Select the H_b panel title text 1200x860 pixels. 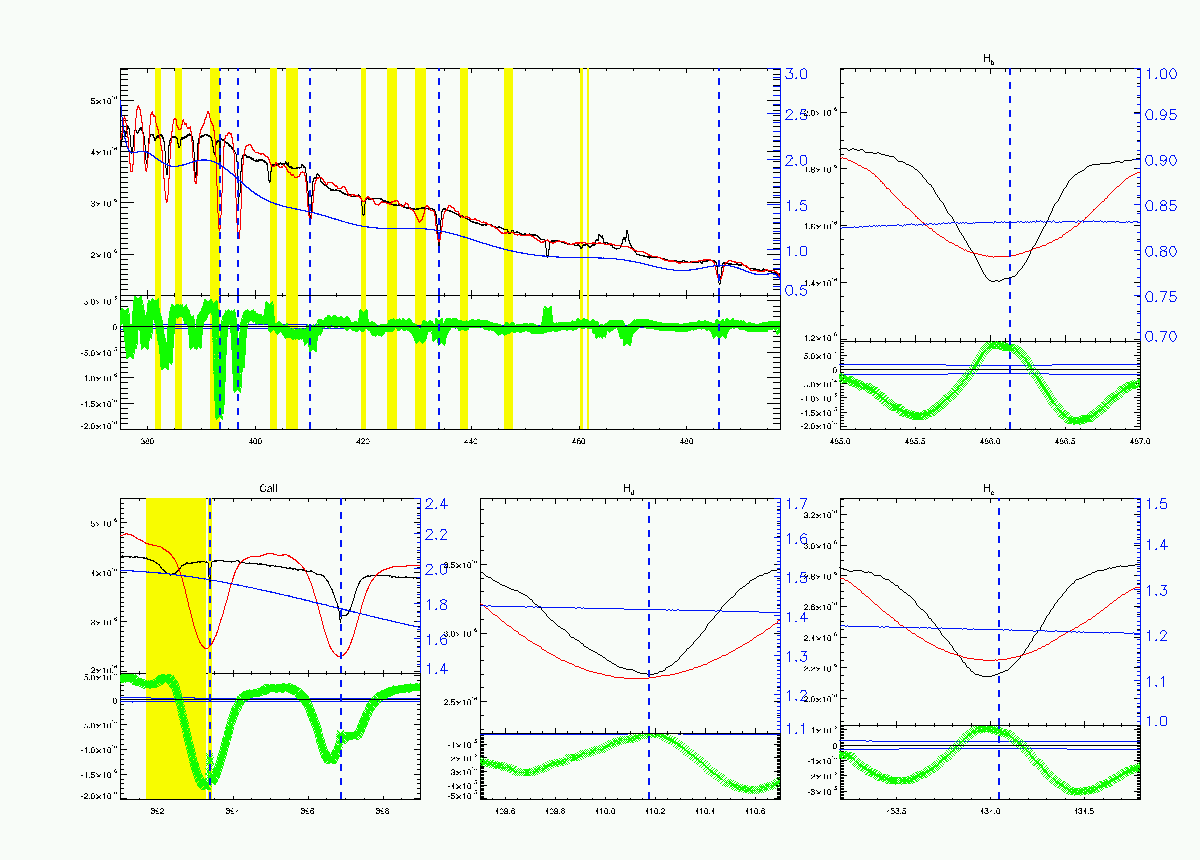[989, 59]
